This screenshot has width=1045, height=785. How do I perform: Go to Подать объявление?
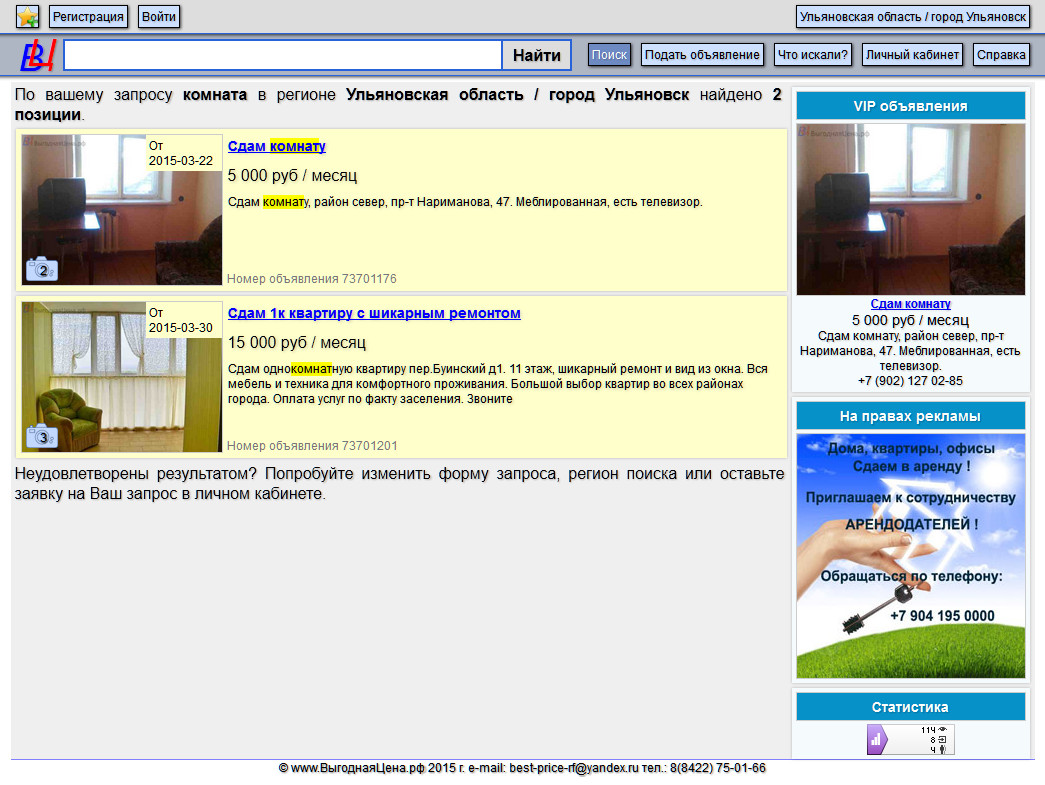(702, 55)
